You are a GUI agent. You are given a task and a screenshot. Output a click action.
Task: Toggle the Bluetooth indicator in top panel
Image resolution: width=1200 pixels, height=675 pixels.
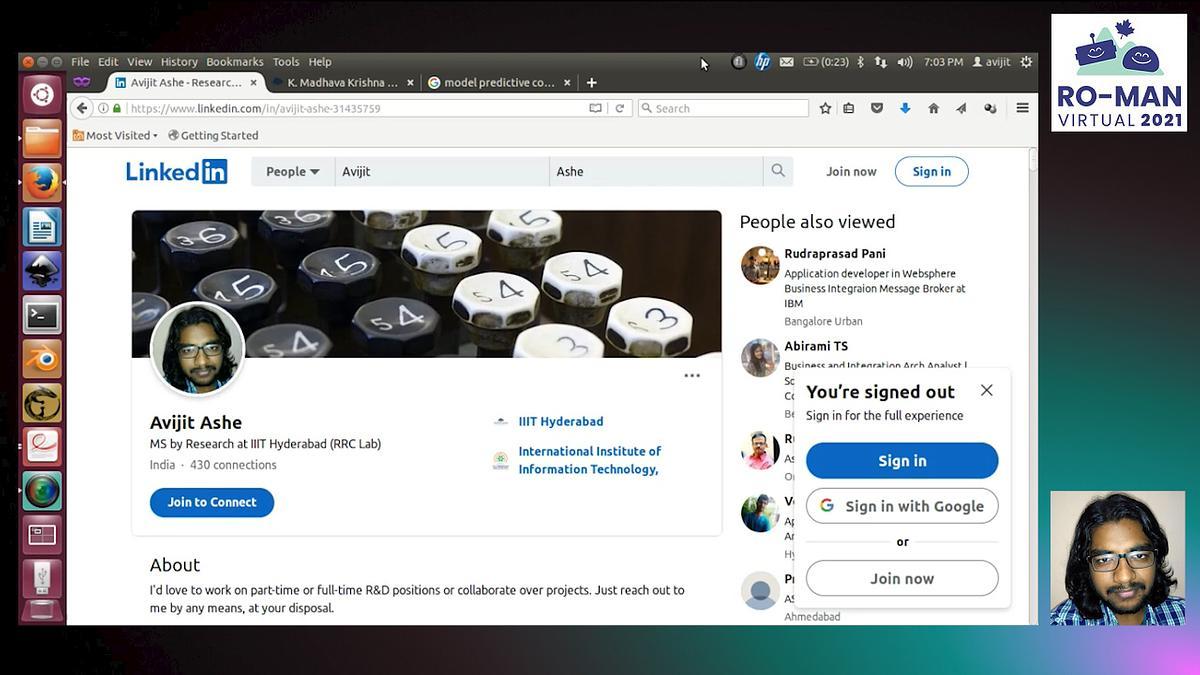[860, 62]
